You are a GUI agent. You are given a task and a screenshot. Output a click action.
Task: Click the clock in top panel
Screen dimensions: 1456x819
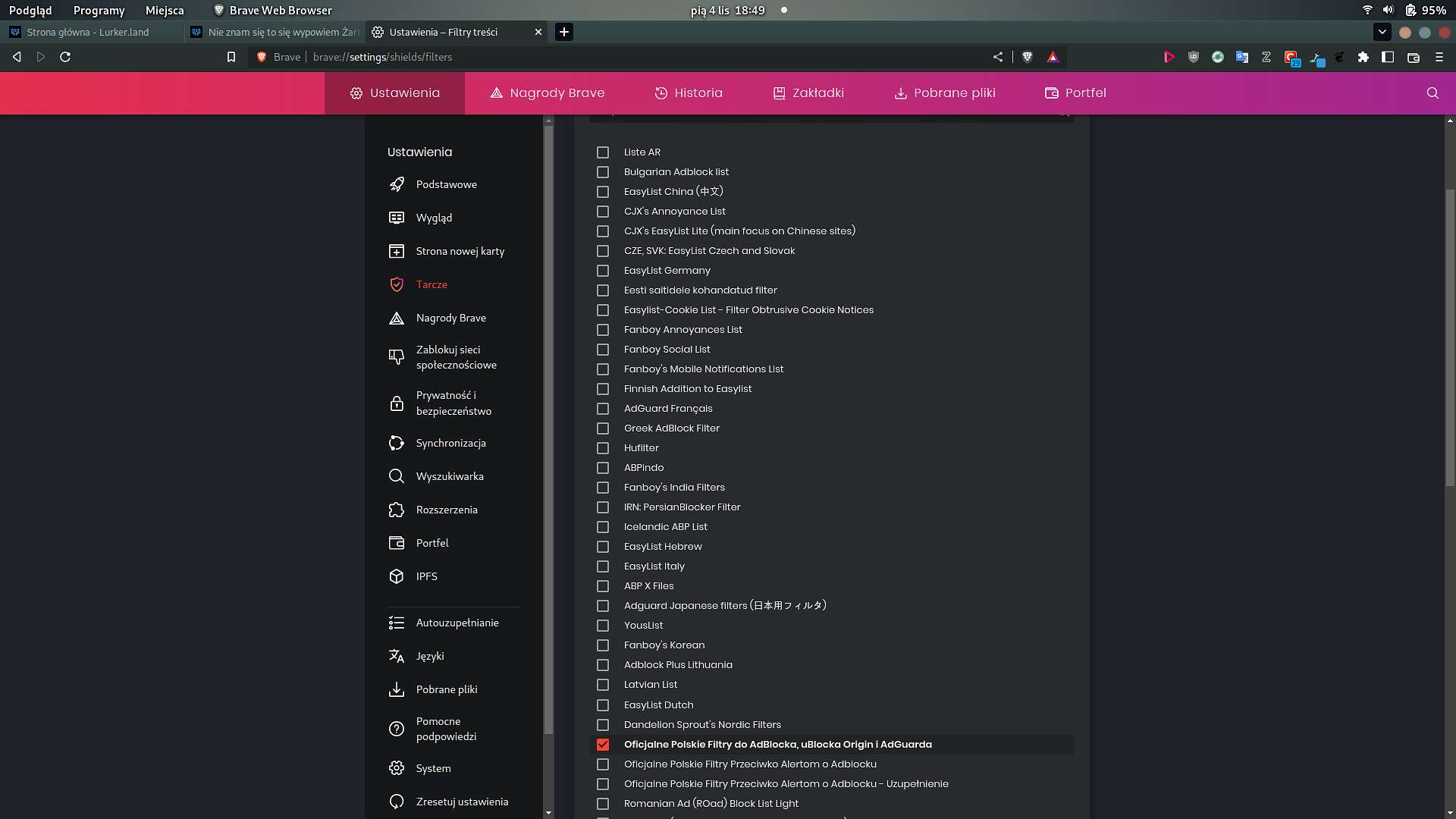pyautogui.click(x=728, y=10)
